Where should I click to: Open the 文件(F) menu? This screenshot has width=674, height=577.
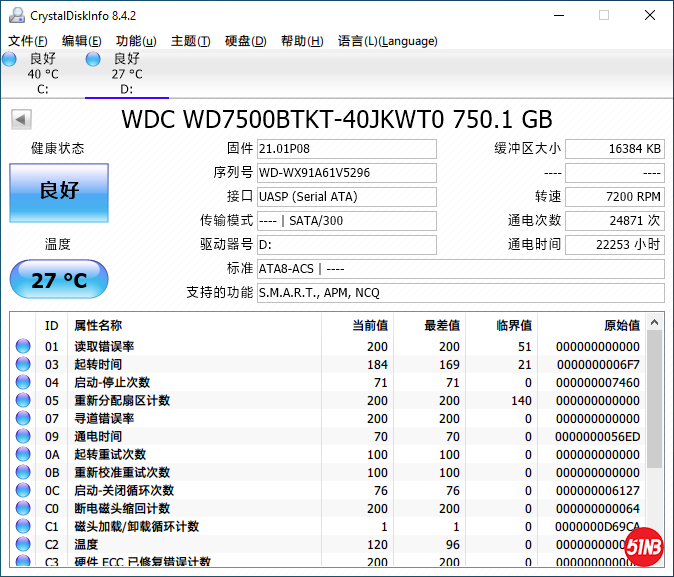28,41
